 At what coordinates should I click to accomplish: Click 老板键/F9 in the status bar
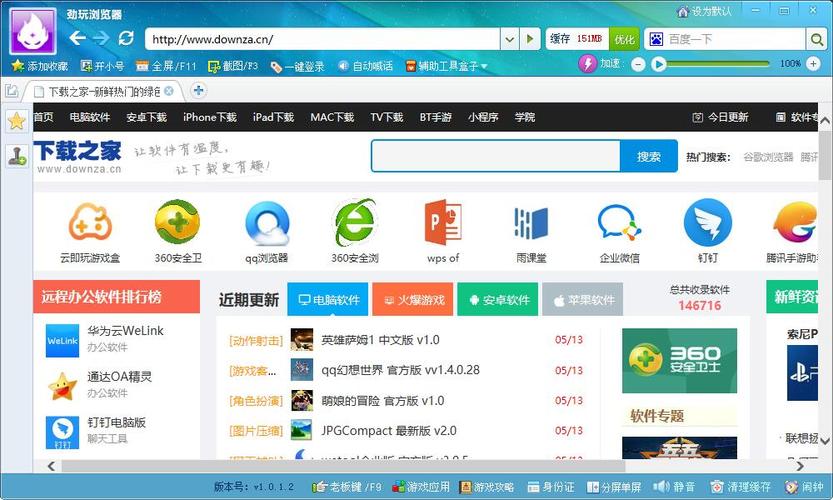click(x=346, y=487)
